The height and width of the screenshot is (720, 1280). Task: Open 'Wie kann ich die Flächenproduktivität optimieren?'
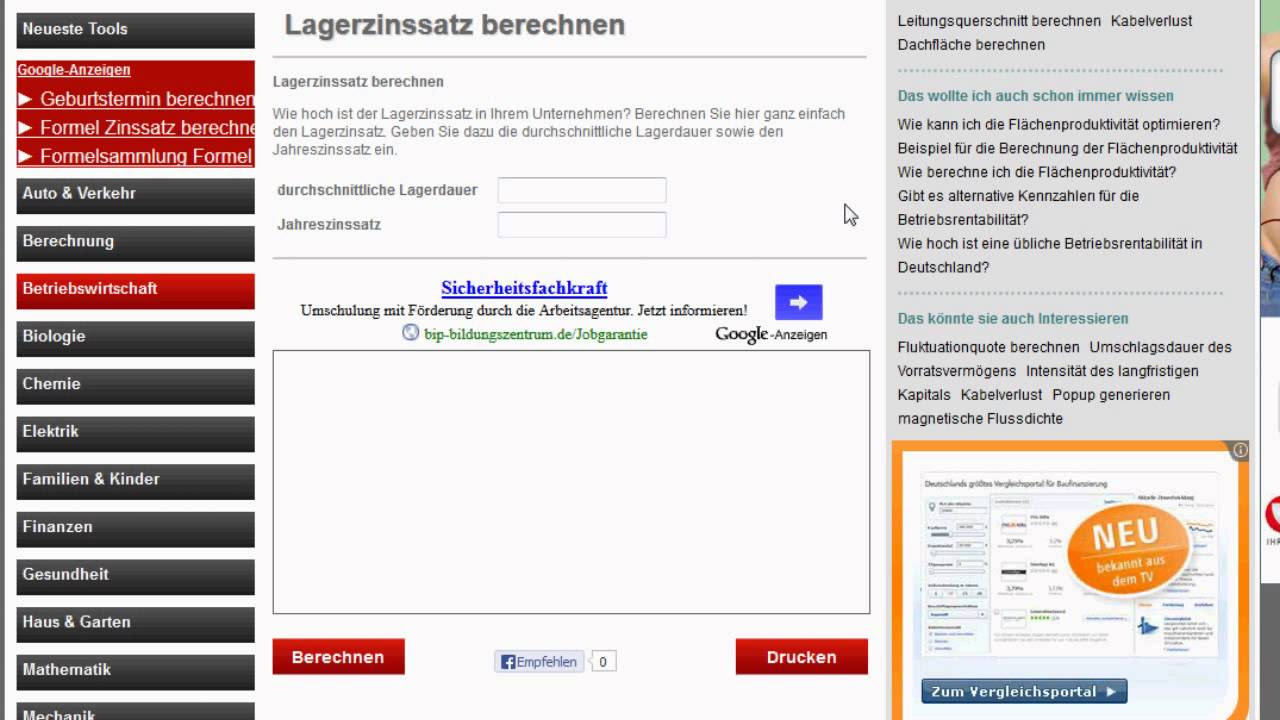coord(1059,124)
